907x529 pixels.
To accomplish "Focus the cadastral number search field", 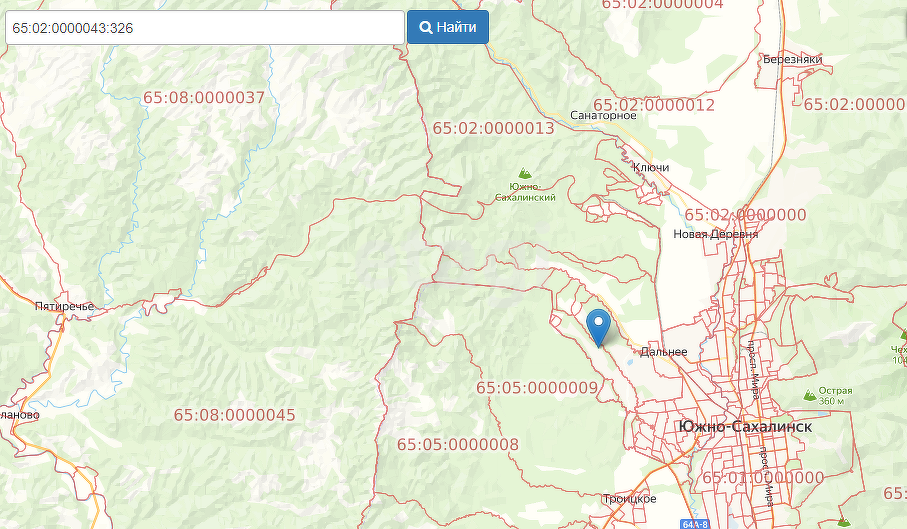I will pos(204,28).
